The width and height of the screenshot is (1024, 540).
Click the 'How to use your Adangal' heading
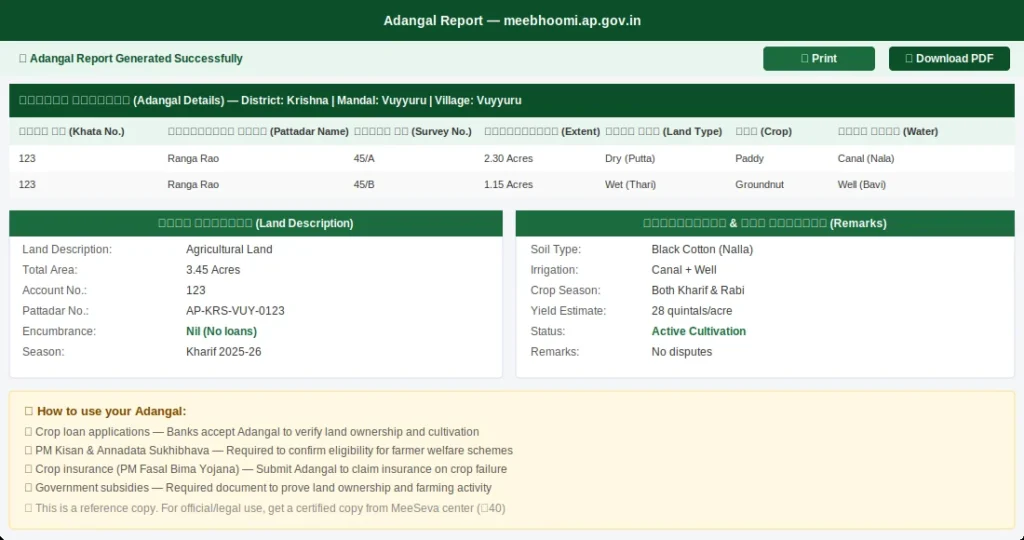tap(105, 411)
